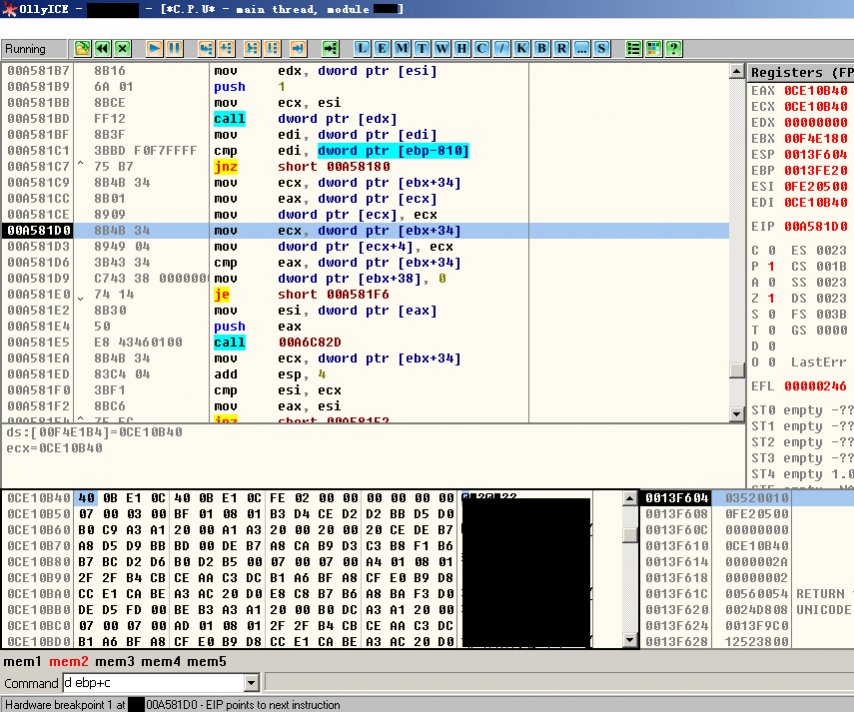Open Executable modules with E button
This screenshot has width=854, height=712.
point(382,49)
